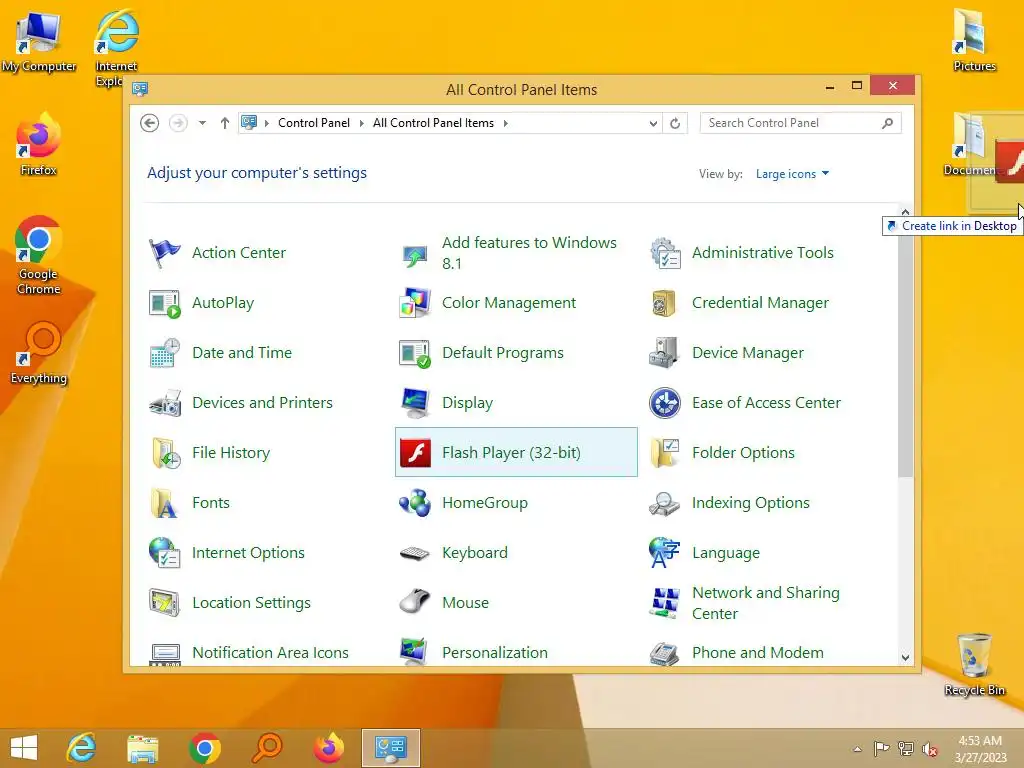The height and width of the screenshot is (768, 1024).
Task: Open the Credential Manager safe icon
Action: [664, 303]
